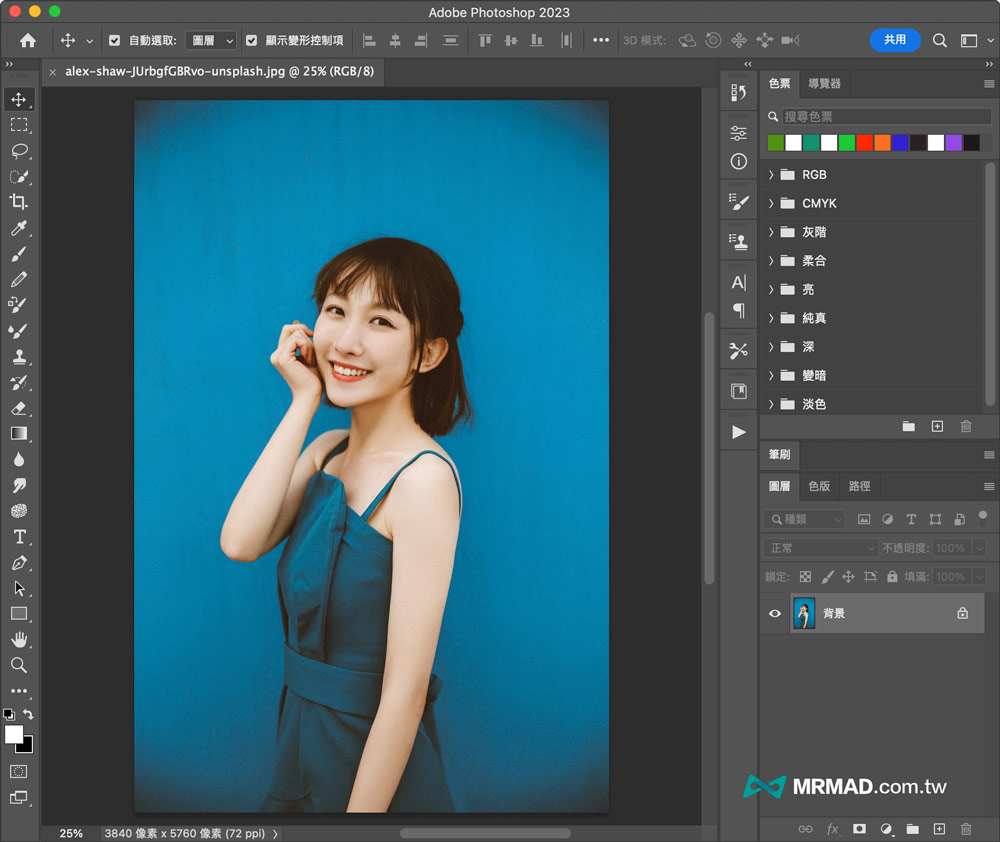
Task: Select the Blur droplet tool
Action: point(19,459)
